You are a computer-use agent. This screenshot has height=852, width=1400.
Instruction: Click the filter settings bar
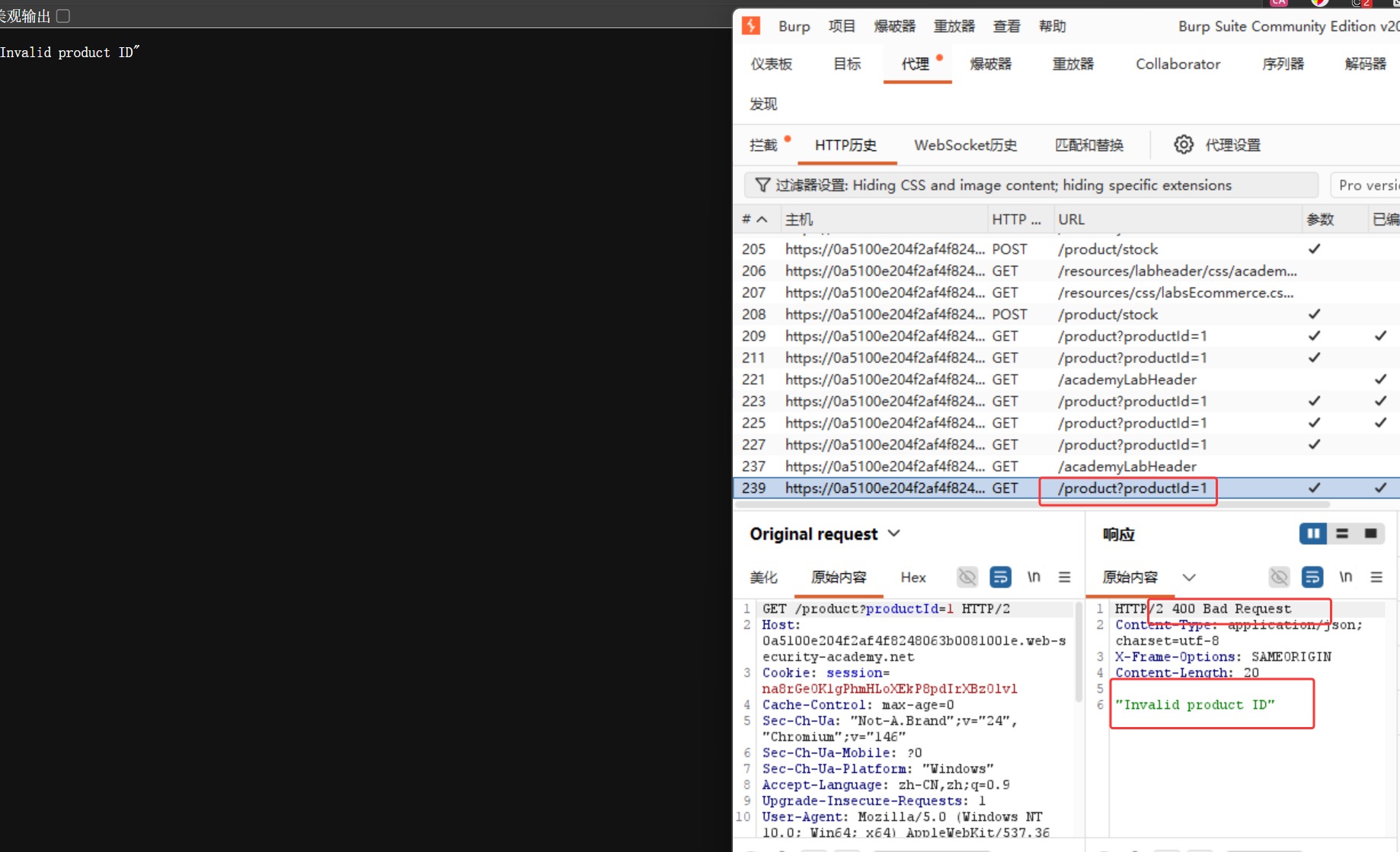tap(1031, 185)
